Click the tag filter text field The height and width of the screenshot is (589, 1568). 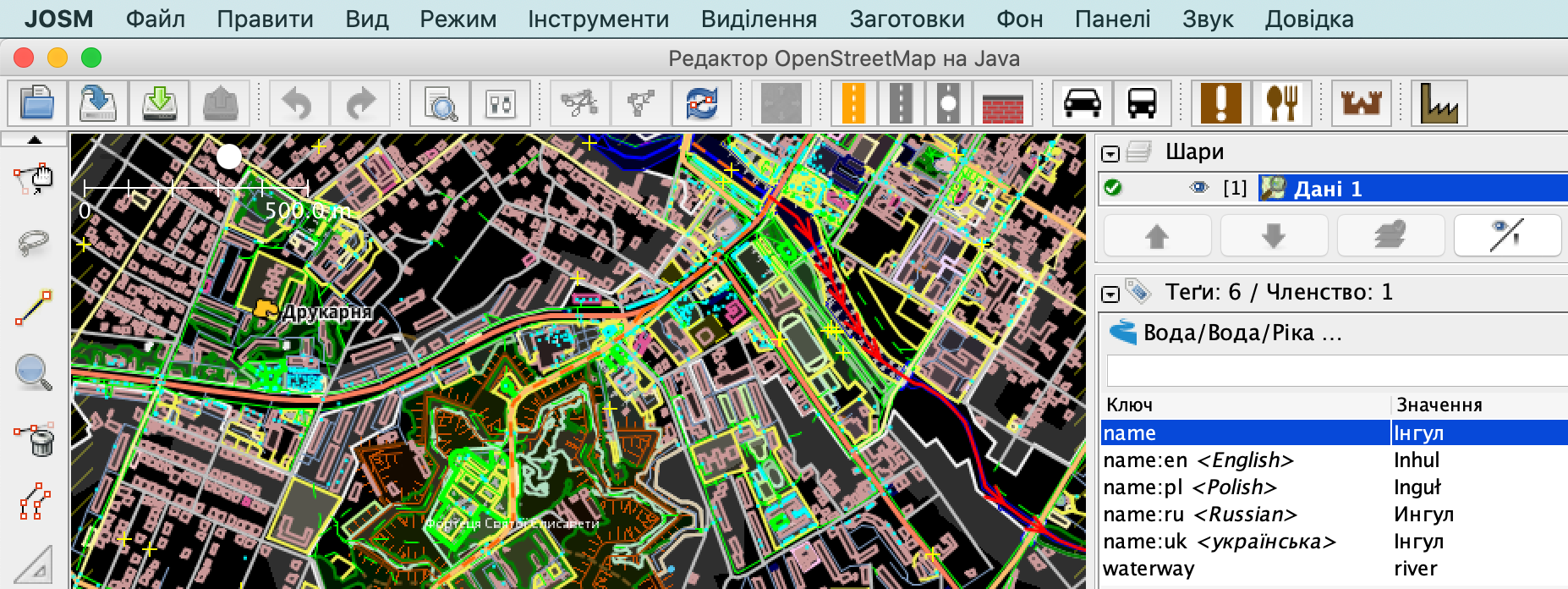pos(1336,371)
